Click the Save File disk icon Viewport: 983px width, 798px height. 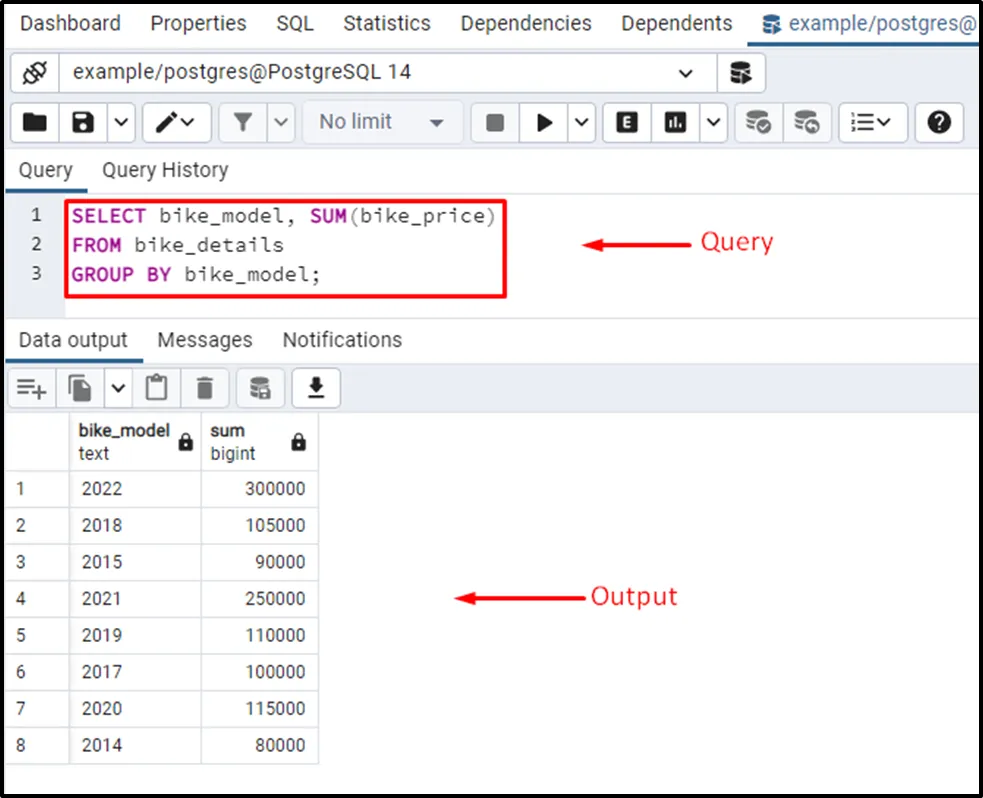(x=84, y=122)
